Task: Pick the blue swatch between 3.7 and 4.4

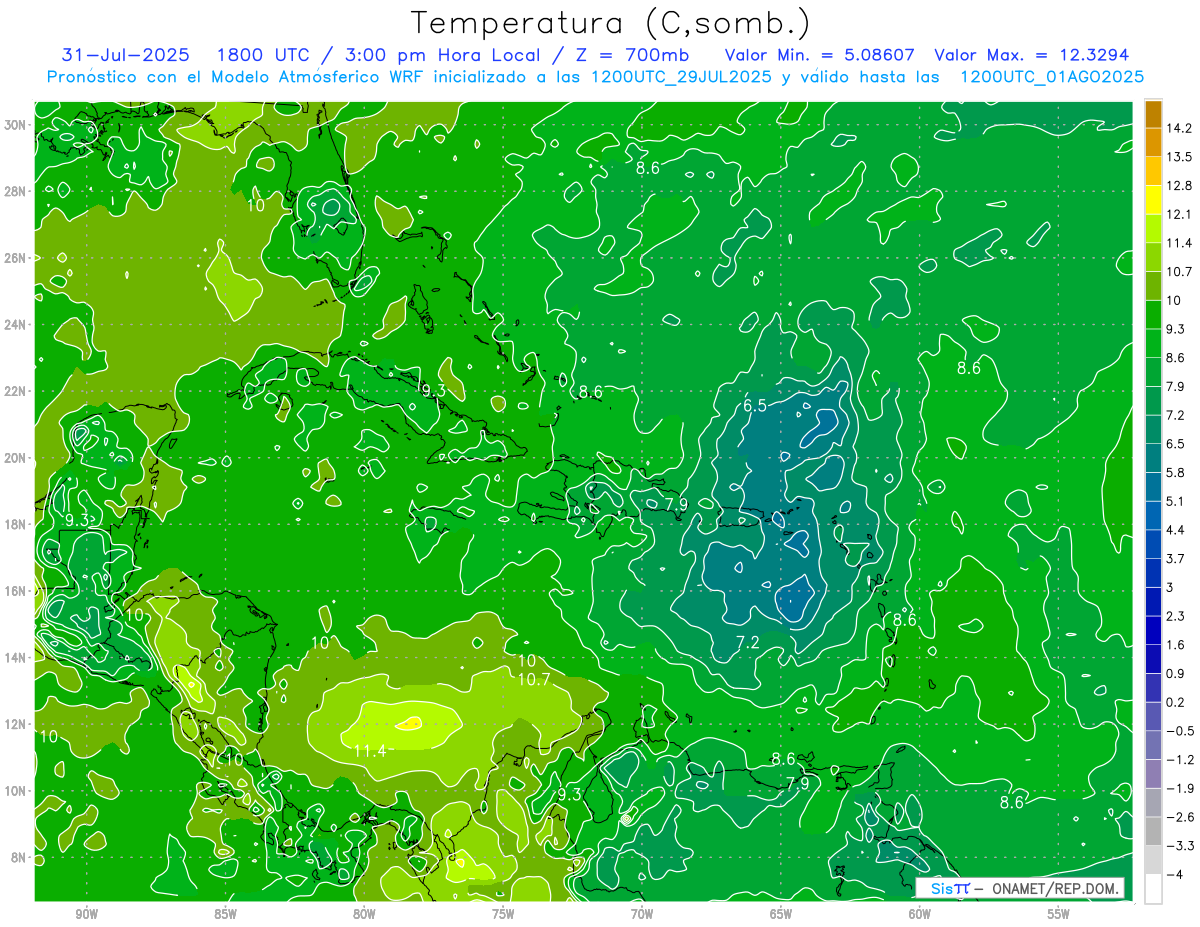Action: tap(1153, 544)
